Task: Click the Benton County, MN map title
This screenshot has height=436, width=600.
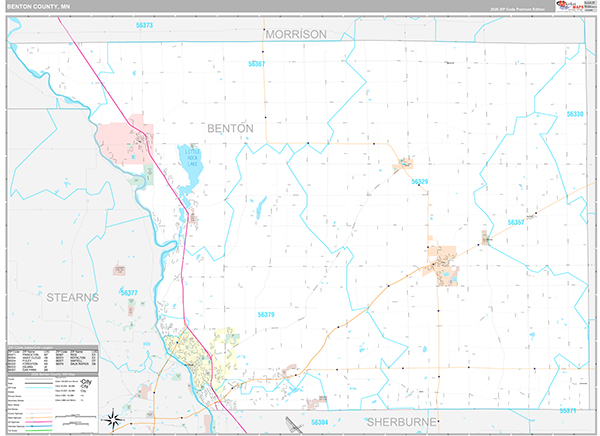Action: (38, 7)
